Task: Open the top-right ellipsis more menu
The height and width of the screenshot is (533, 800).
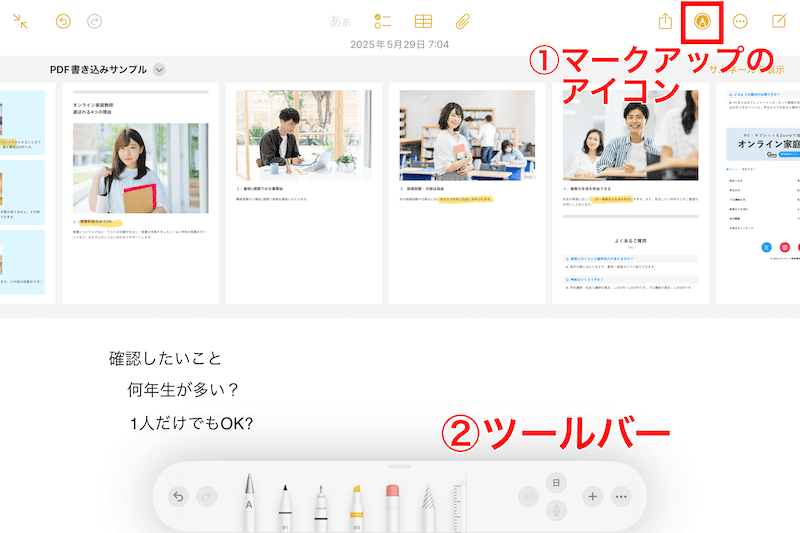Action: (741, 21)
